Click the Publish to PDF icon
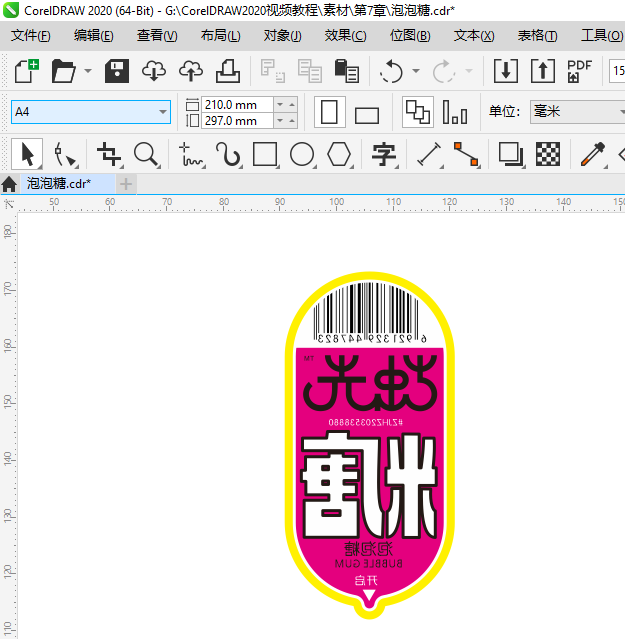This screenshot has height=639, width=625. click(x=579, y=71)
